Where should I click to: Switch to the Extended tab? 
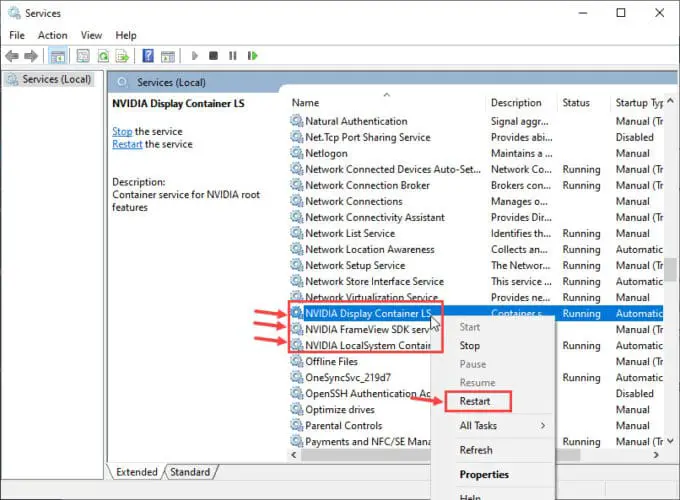click(x=137, y=472)
